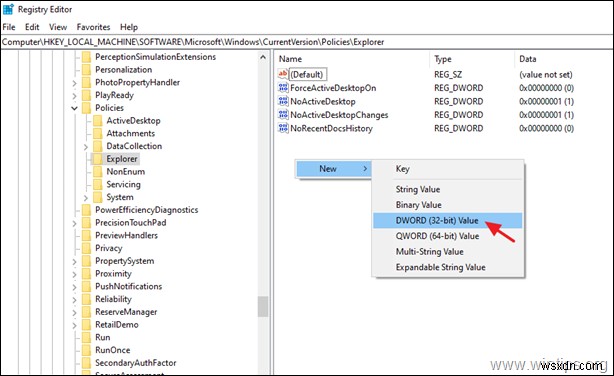This screenshot has height=376, width=614.
Task: Click the New context menu item
Action: click(334, 169)
